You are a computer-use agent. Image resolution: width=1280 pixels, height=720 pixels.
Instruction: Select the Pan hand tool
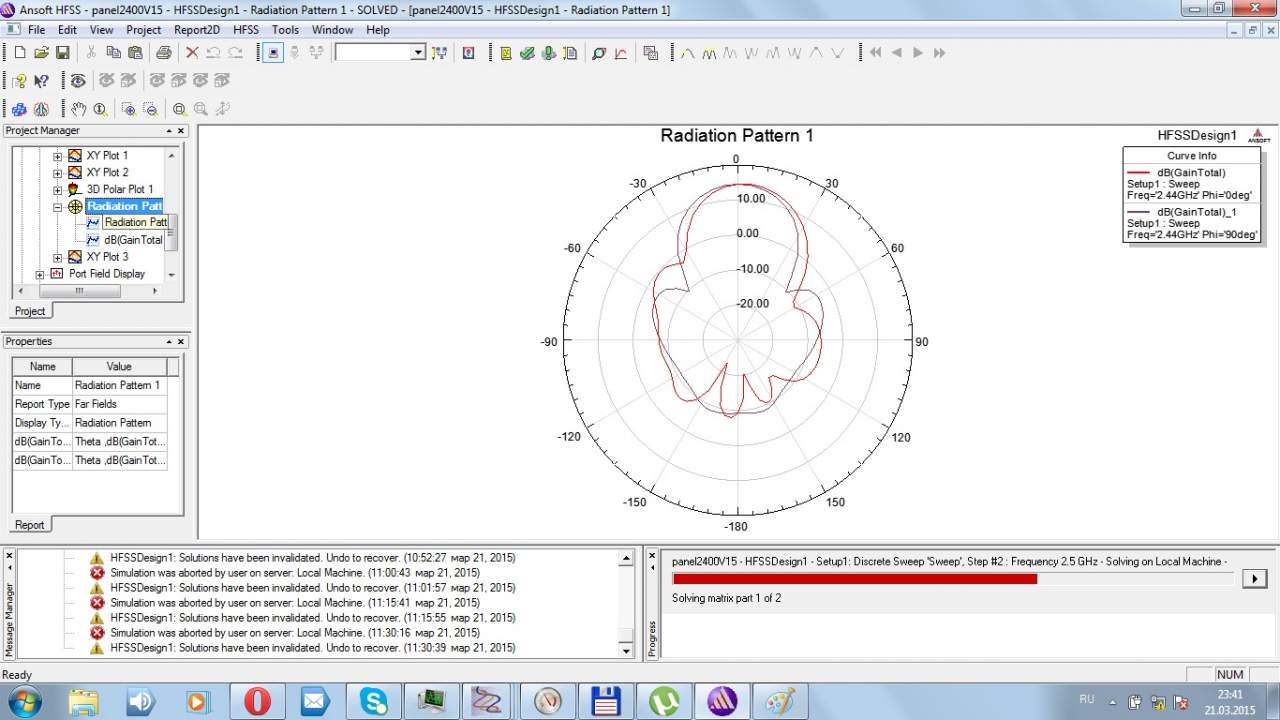[78, 109]
